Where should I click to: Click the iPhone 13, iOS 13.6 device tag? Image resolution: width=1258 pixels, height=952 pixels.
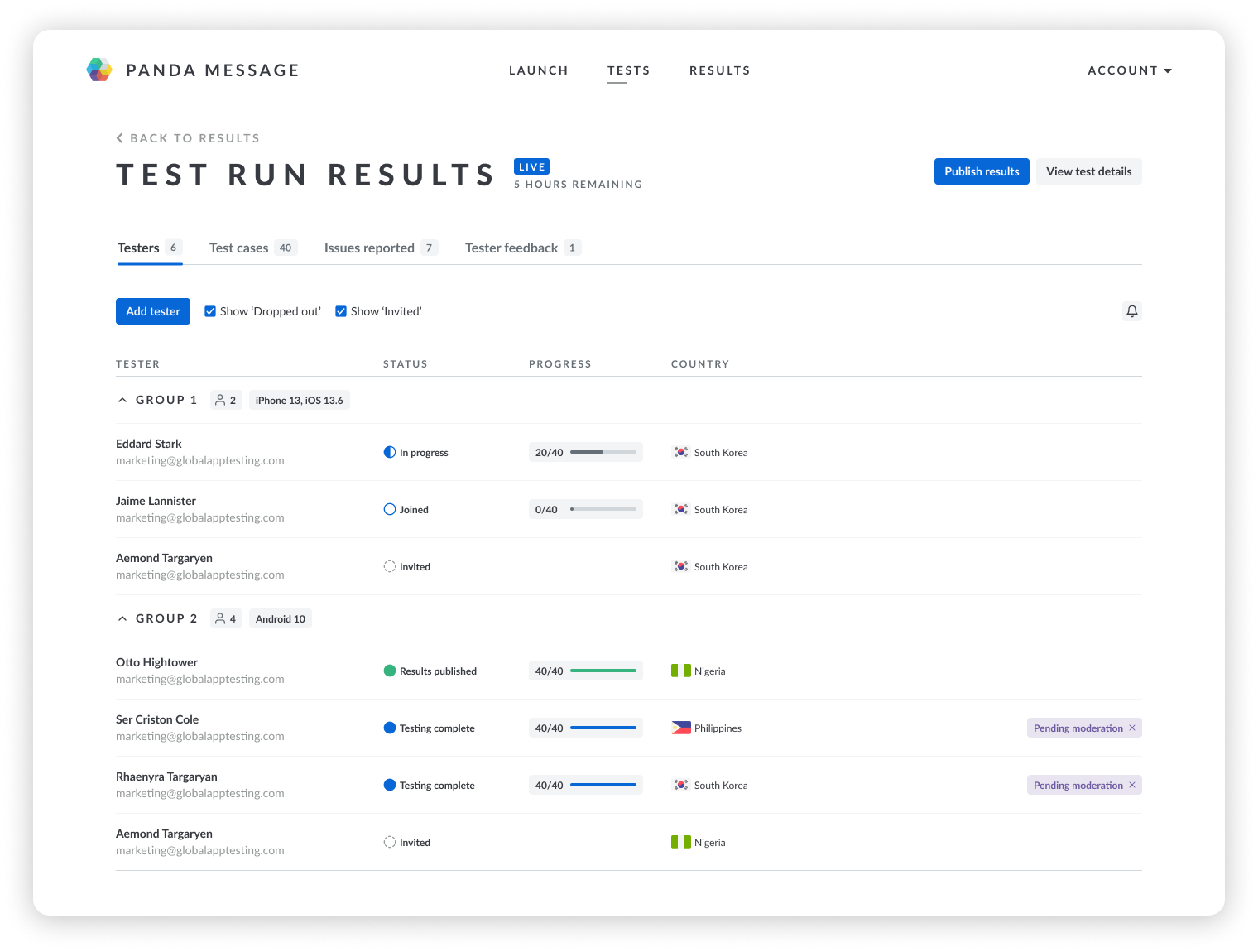coord(299,401)
